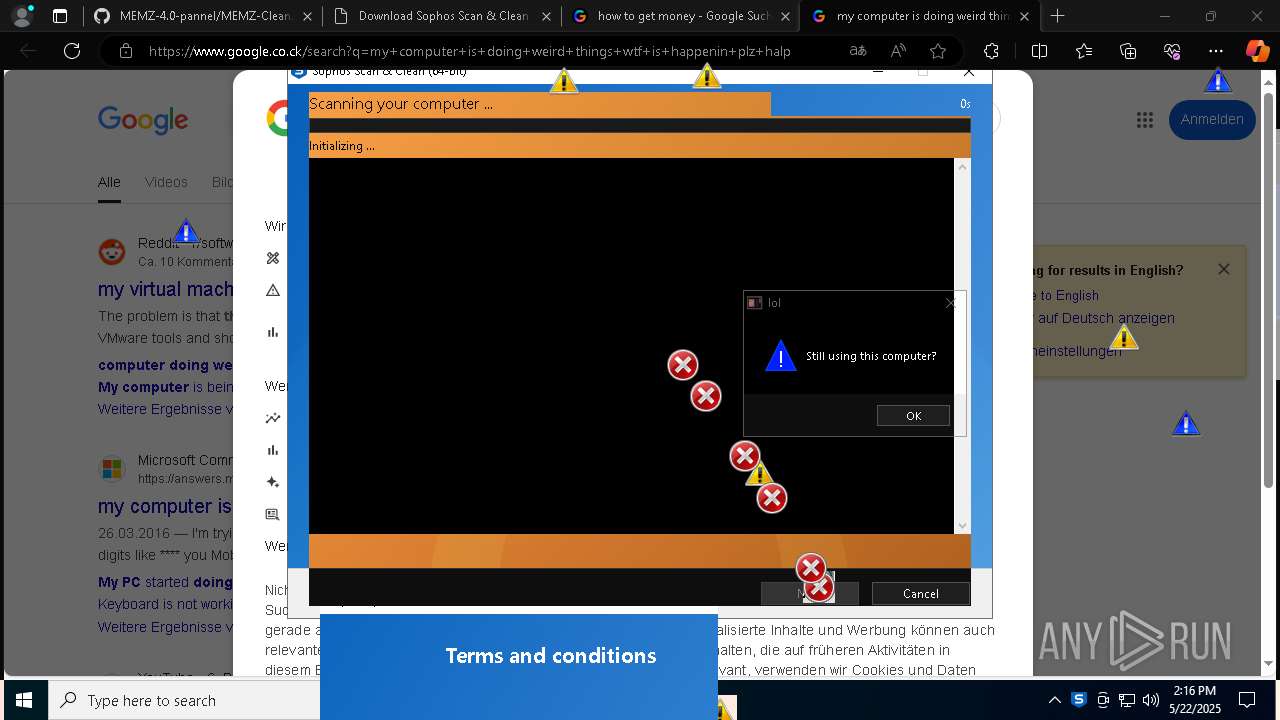Click 'auf Deutsch anzeigen' link
This screenshot has width=1280, height=720.
pos(1106,318)
